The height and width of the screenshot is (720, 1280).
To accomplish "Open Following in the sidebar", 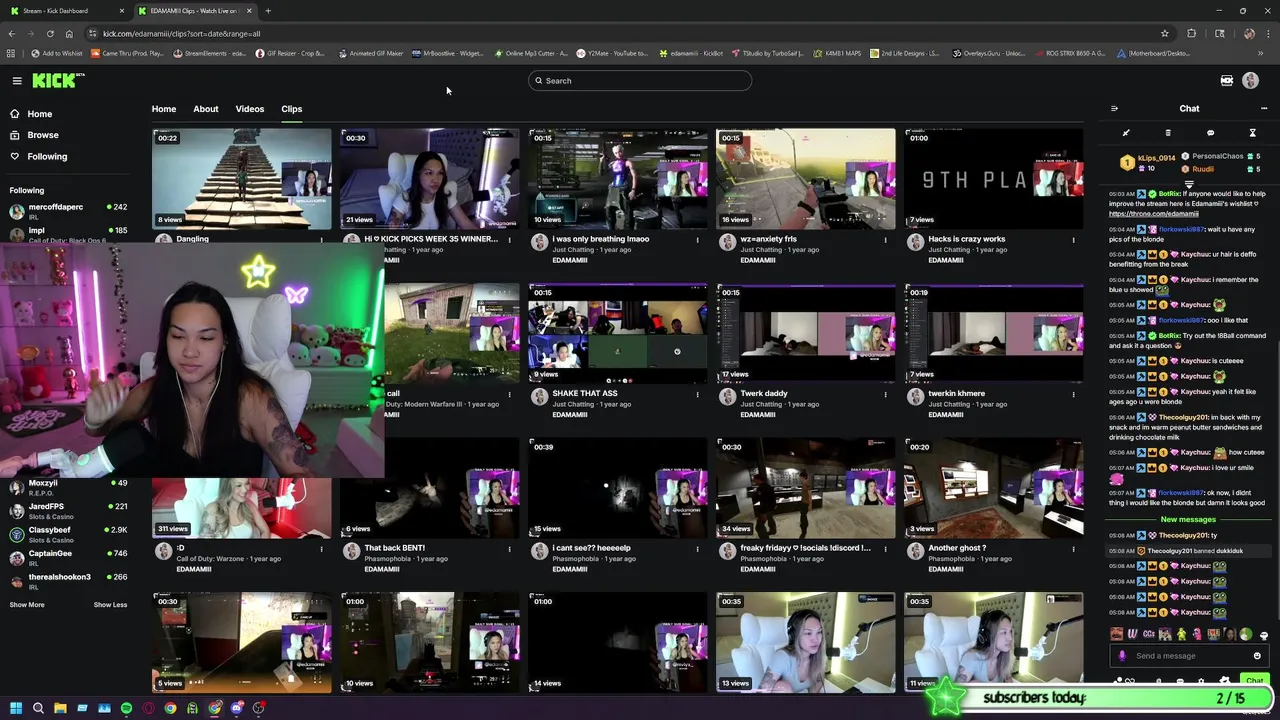I will pyautogui.click(x=38, y=156).
